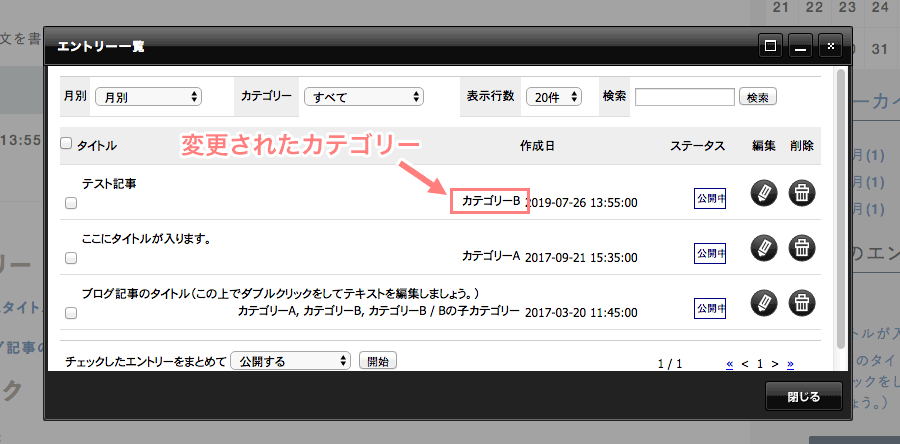900x444 pixels.
Task: Click the テスト記事 title text
Action: (x=109, y=184)
